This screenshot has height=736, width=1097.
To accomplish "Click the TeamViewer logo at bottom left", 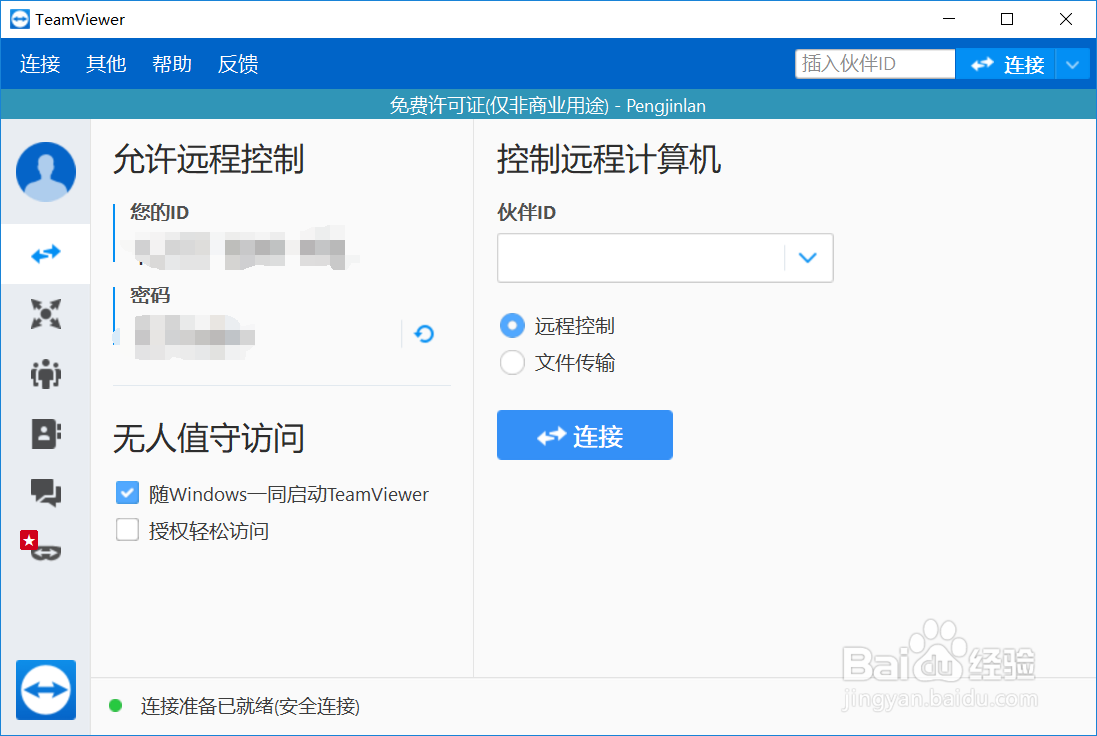I will [x=45, y=690].
